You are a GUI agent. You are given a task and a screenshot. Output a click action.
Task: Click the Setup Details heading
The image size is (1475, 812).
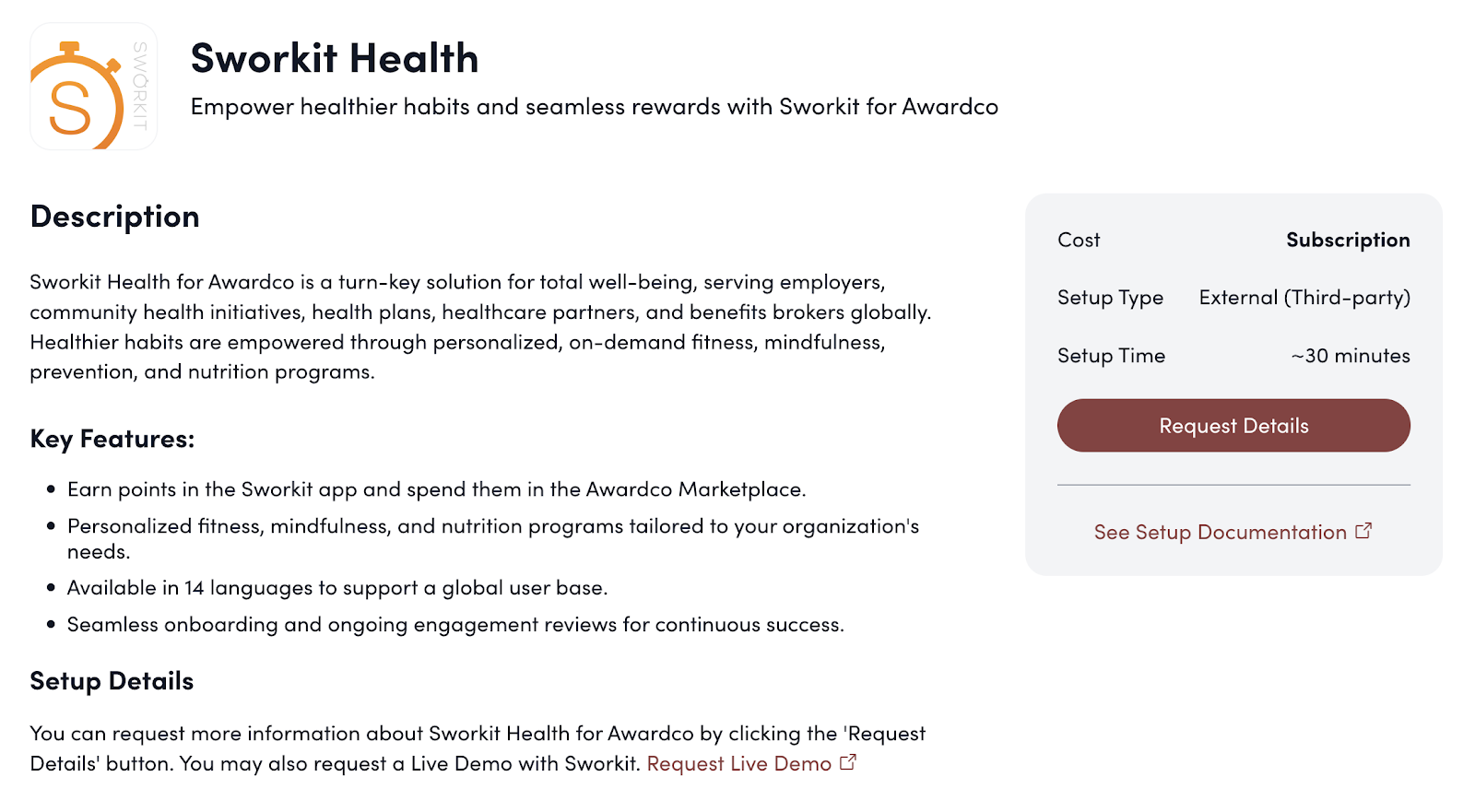point(112,681)
